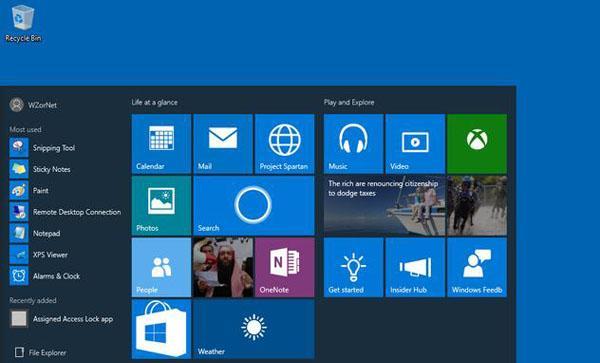Open the Weather tile
Screen dimensions: 600x363
pyautogui.click(x=254, y=329)
